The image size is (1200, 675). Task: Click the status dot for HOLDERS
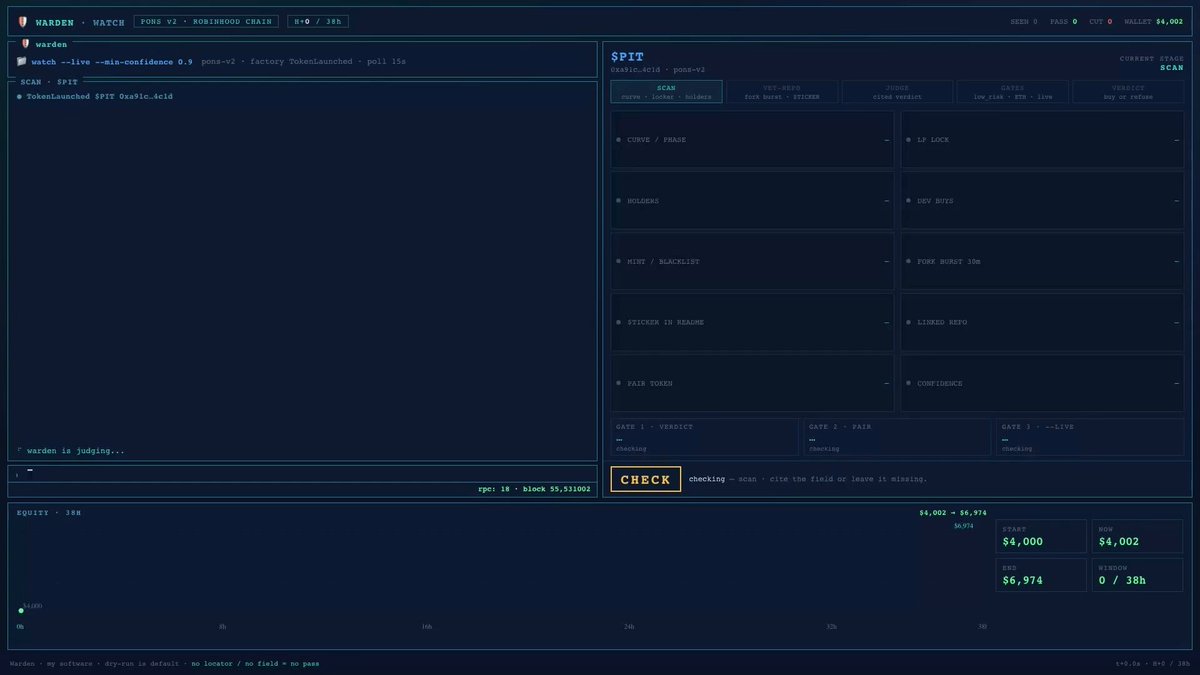tap(618, 201)
